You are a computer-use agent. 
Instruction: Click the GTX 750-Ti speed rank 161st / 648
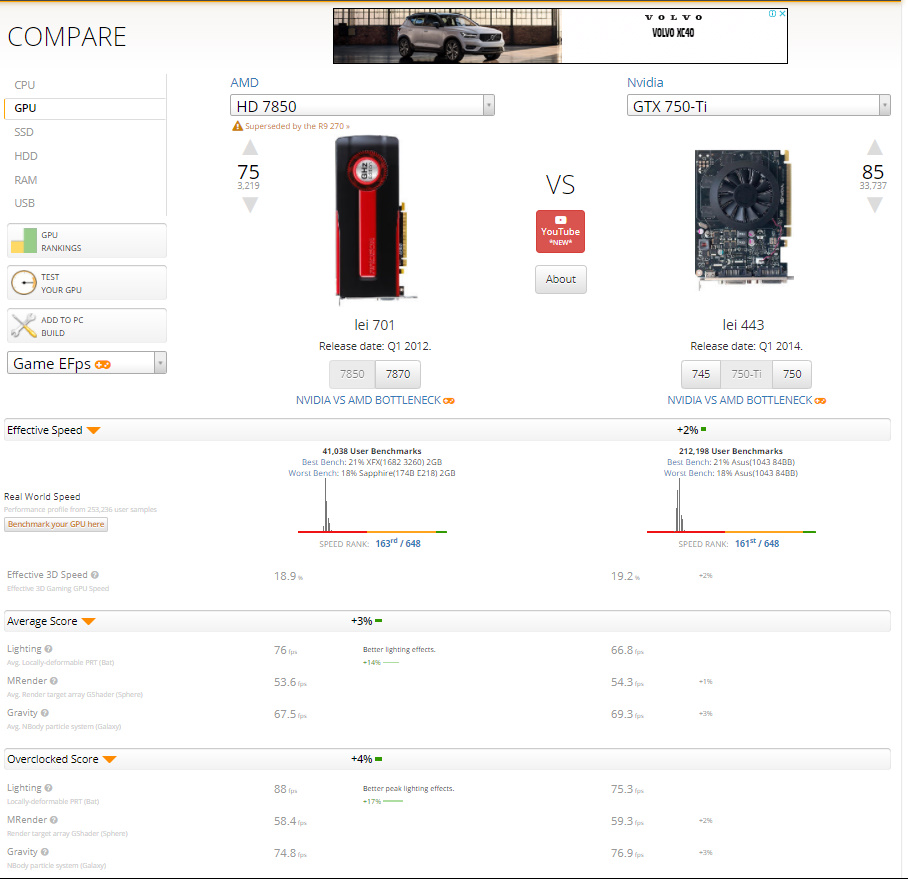pos(757,544)
